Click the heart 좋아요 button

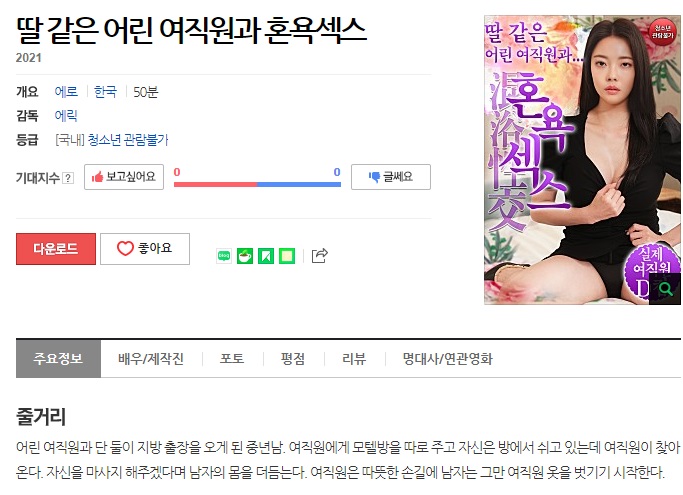click(x=145, y=249)
